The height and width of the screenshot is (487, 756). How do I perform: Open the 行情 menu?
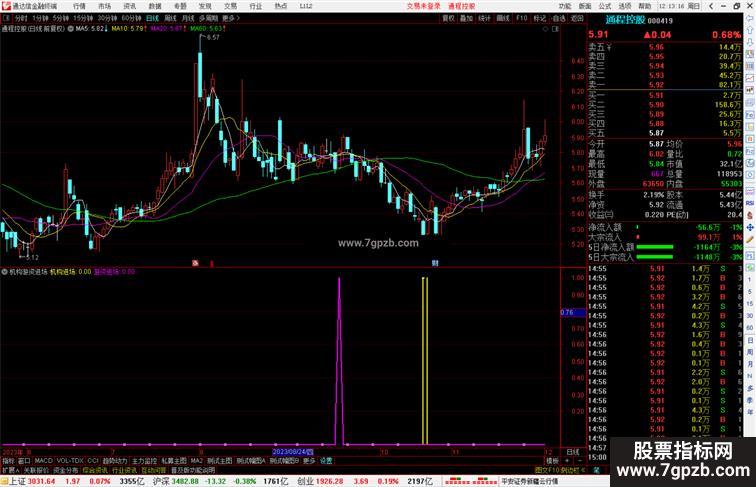(79, 6)
